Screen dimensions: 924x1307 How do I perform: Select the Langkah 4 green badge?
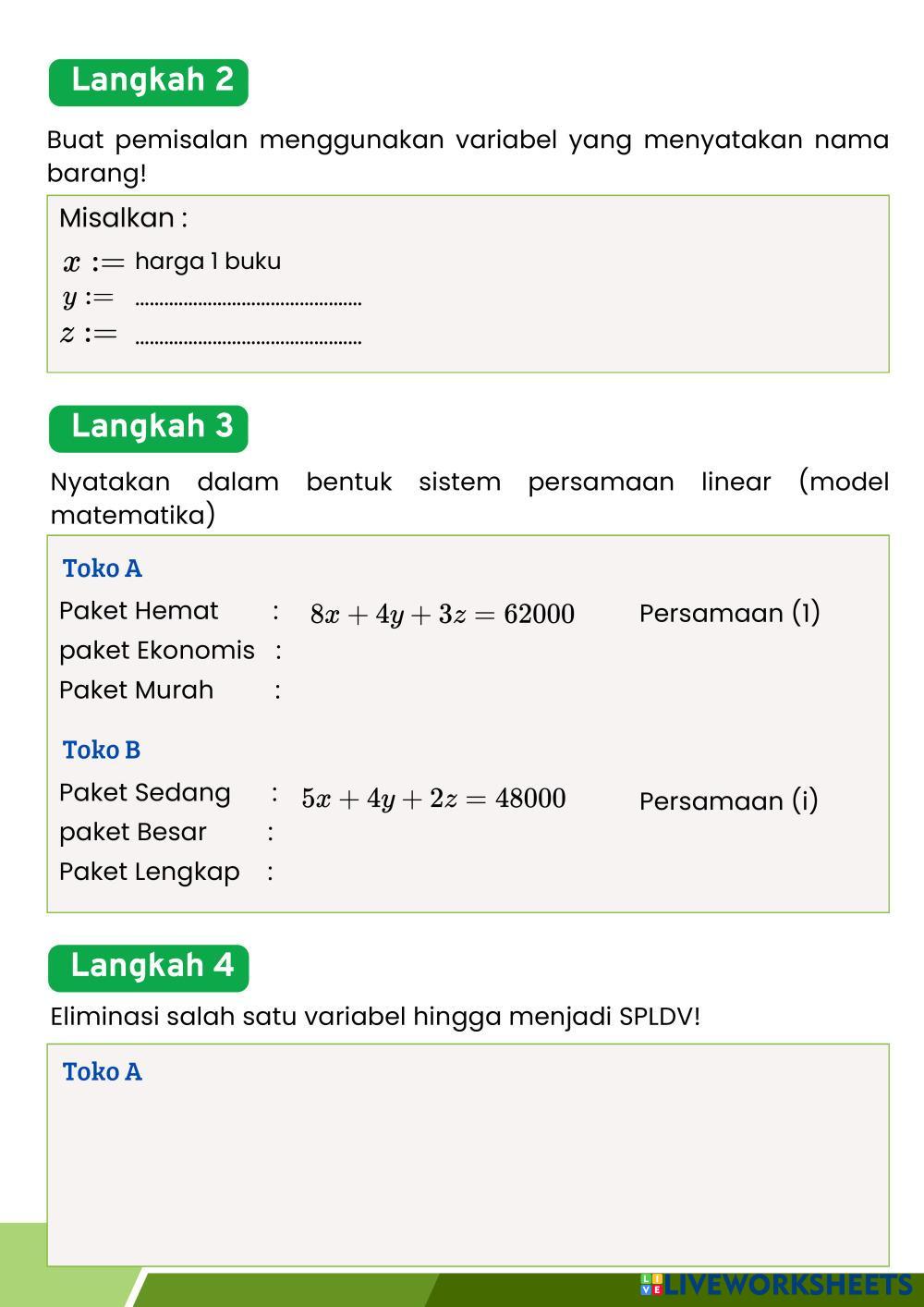click(149, 967)
